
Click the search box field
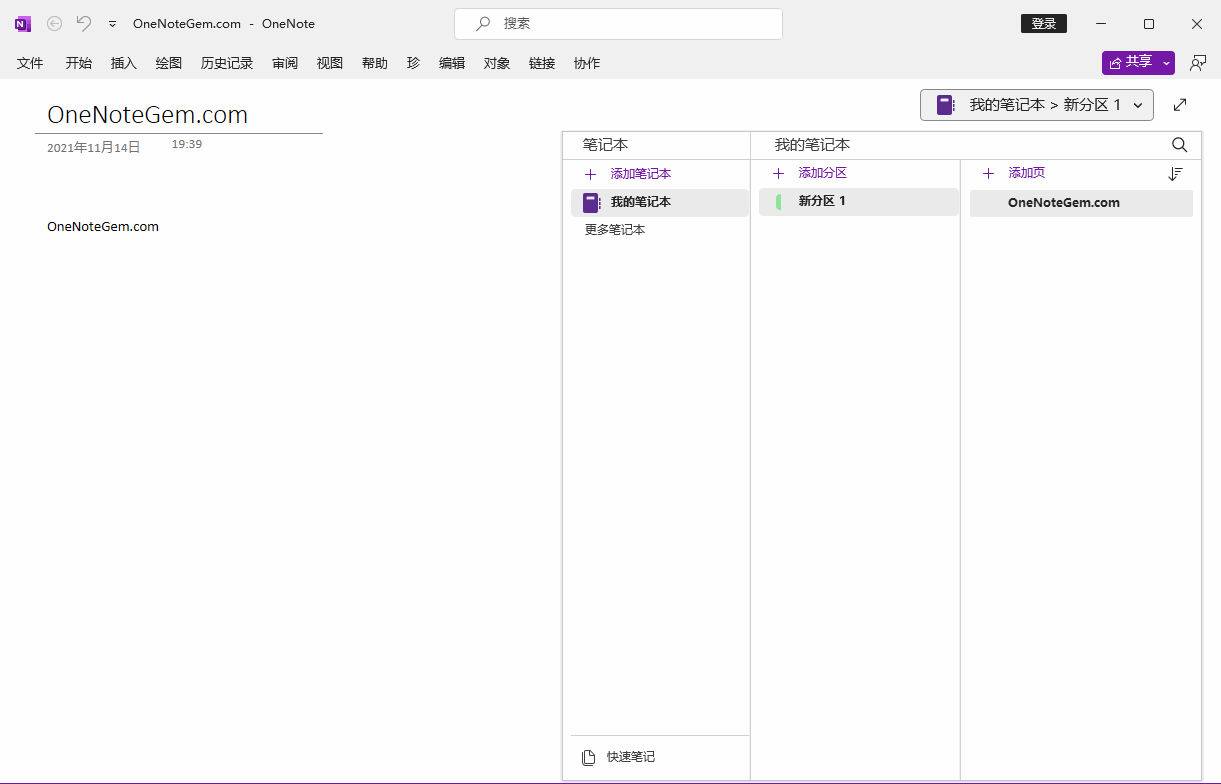[618, 24]
